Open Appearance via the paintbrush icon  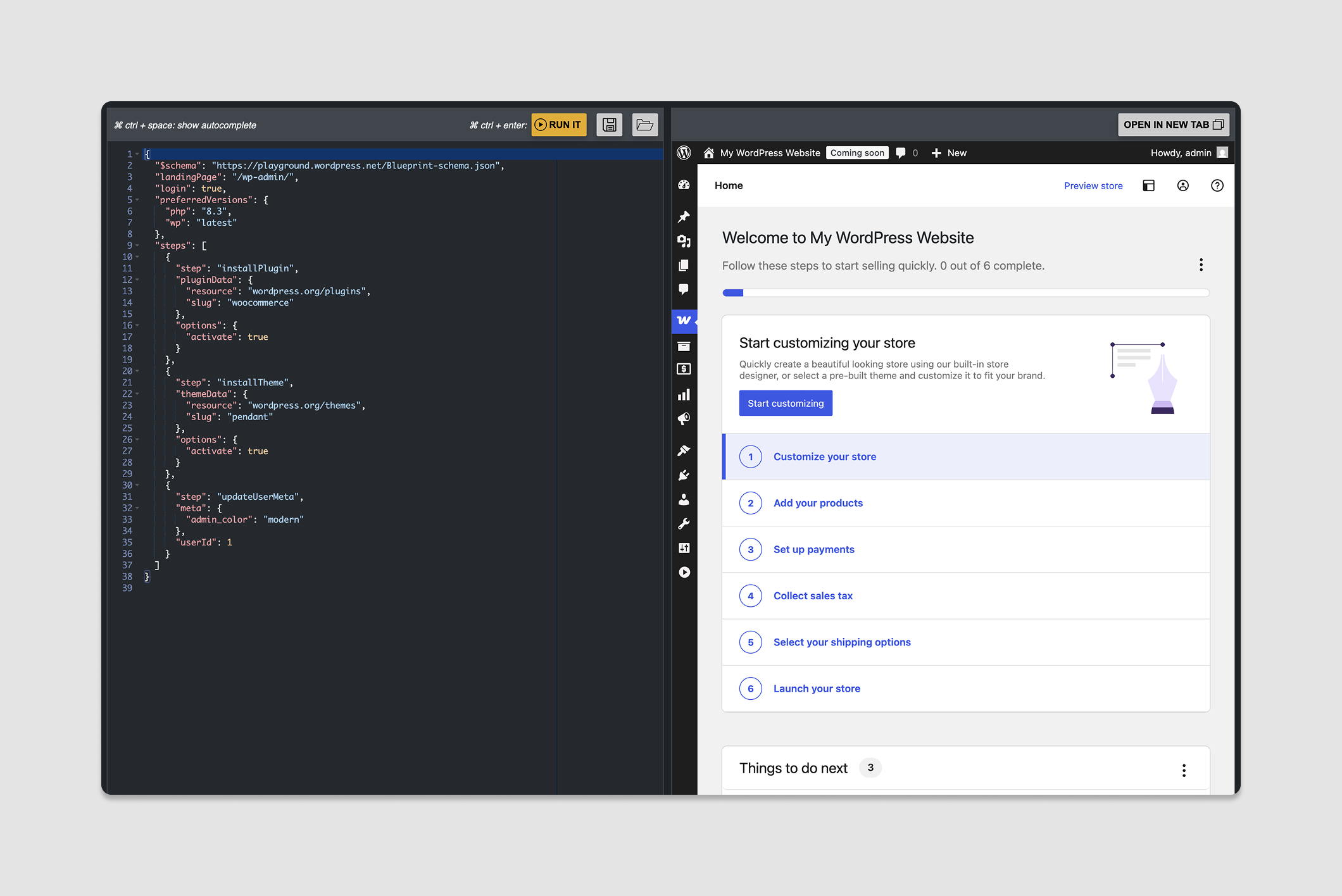684,451
